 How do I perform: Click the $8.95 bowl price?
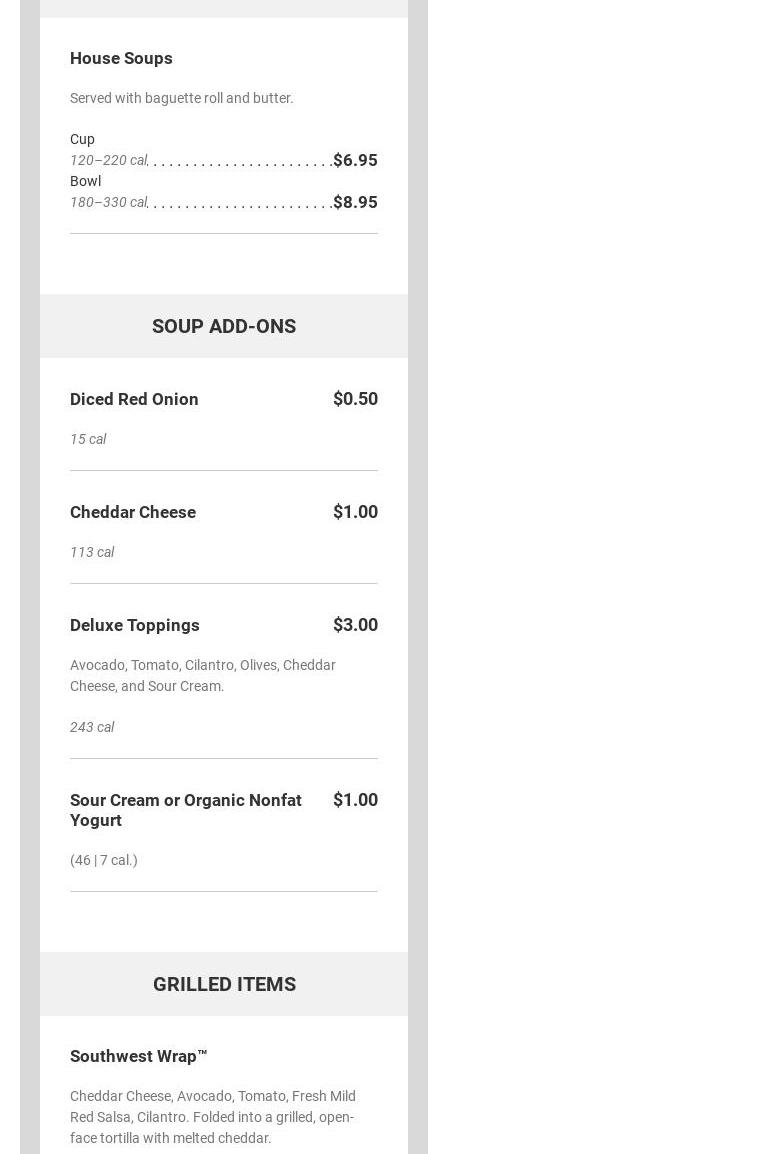[x=355, y=202]
